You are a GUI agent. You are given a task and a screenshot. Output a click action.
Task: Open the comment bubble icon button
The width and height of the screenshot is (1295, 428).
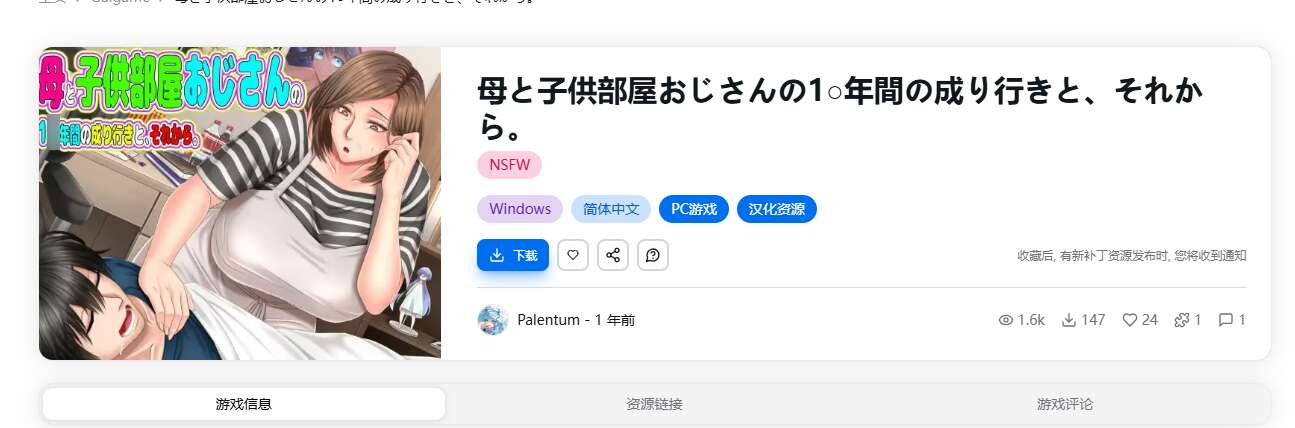(x=653, y=255)
